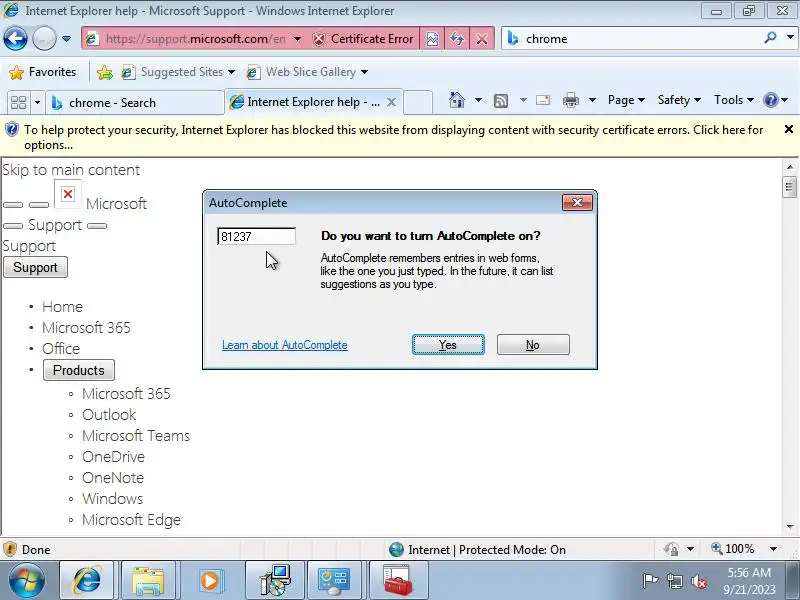Switch to the chrome - Search tab
The width and height of the screenshot is (800, 600).
point(135,103)
